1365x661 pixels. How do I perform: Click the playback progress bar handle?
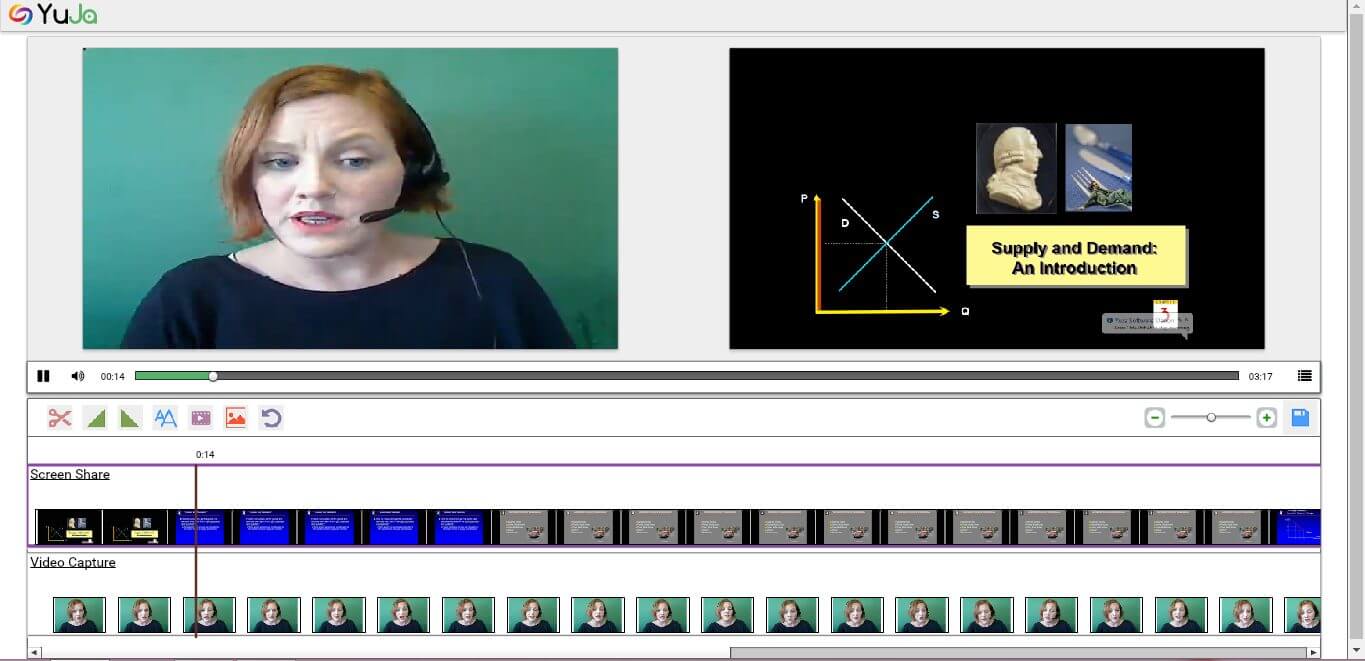(x=213, y=376)
